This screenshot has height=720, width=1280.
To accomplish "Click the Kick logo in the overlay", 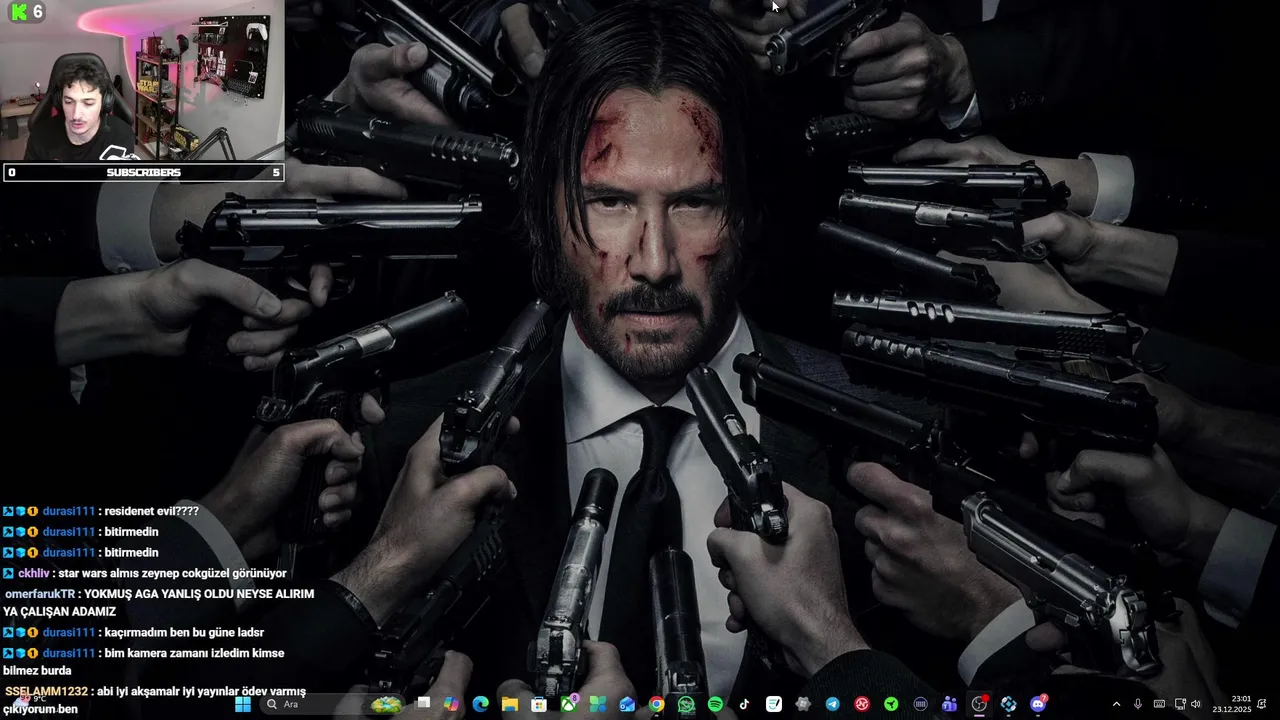I will tap(19, 12).
